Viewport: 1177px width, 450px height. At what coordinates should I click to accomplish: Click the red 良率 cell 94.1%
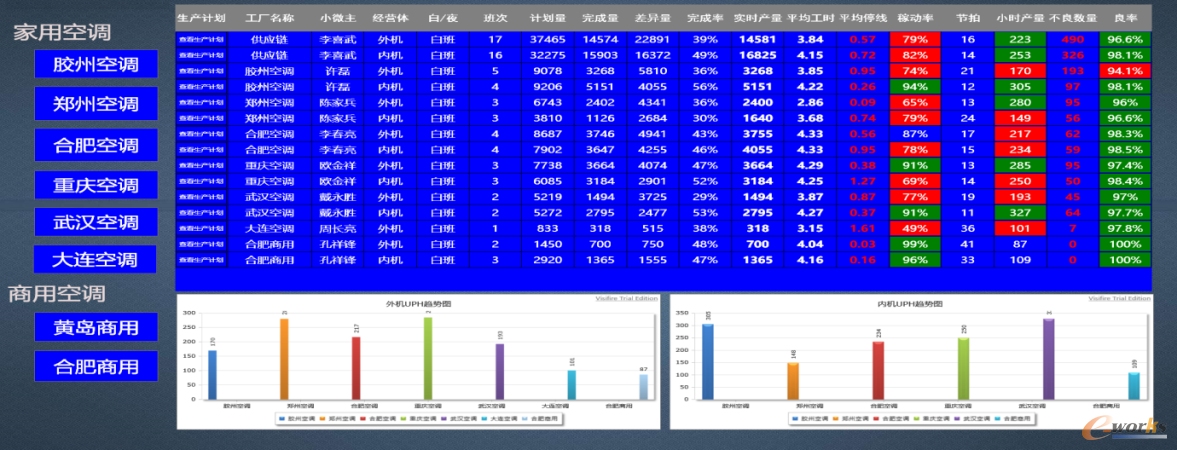1125,71
